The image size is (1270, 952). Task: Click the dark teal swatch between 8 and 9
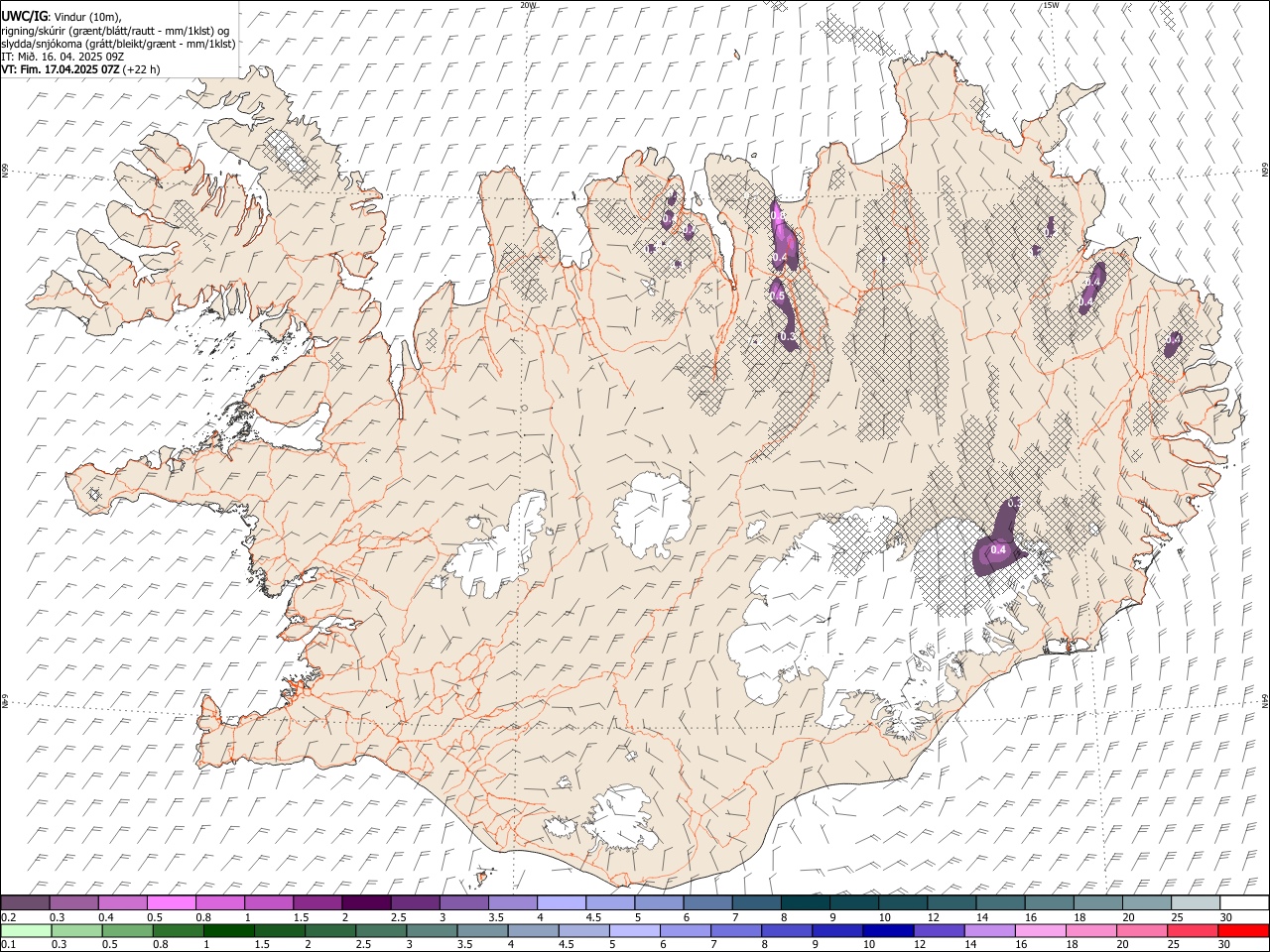pyautogui.click(x=806, y=902)
